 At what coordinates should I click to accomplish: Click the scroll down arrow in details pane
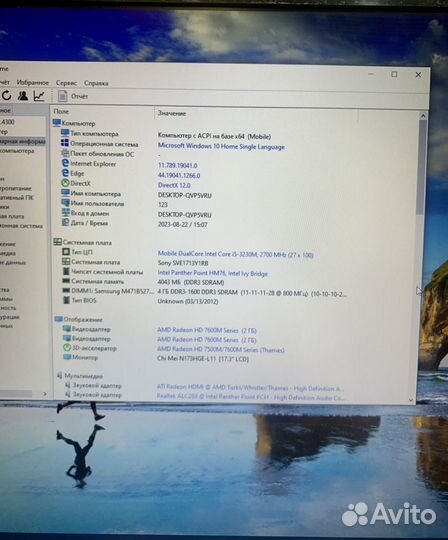[x=411, y=400]
